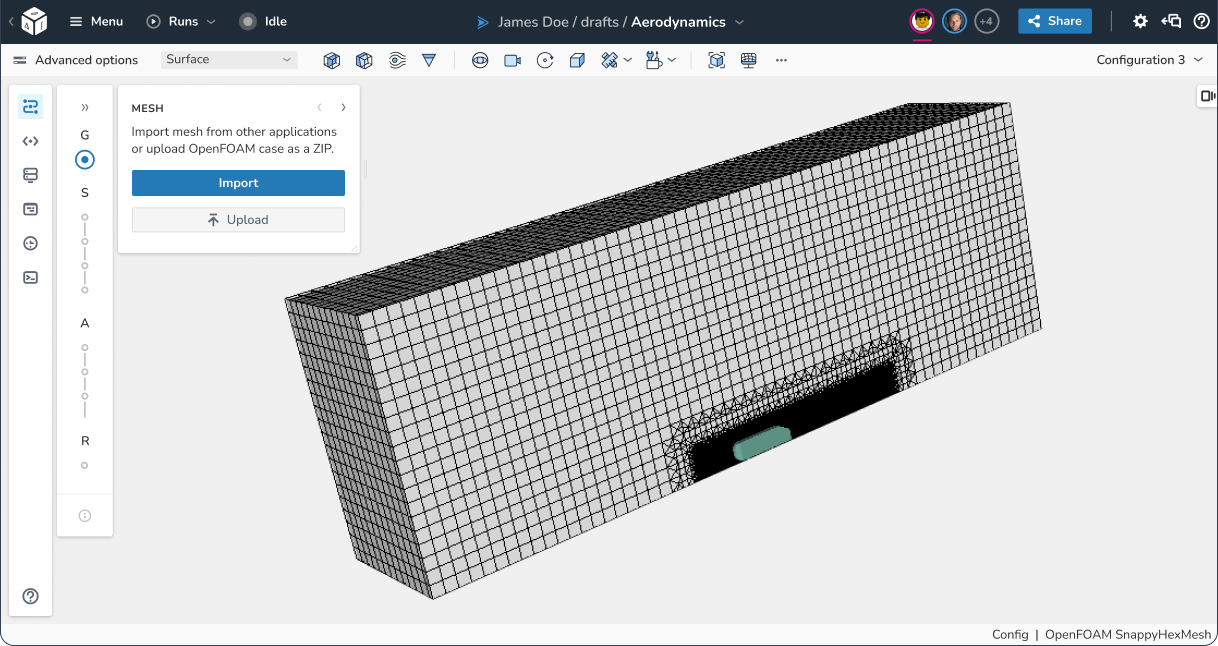Open the mesh grid display toolbar icon

click(747, 60)
